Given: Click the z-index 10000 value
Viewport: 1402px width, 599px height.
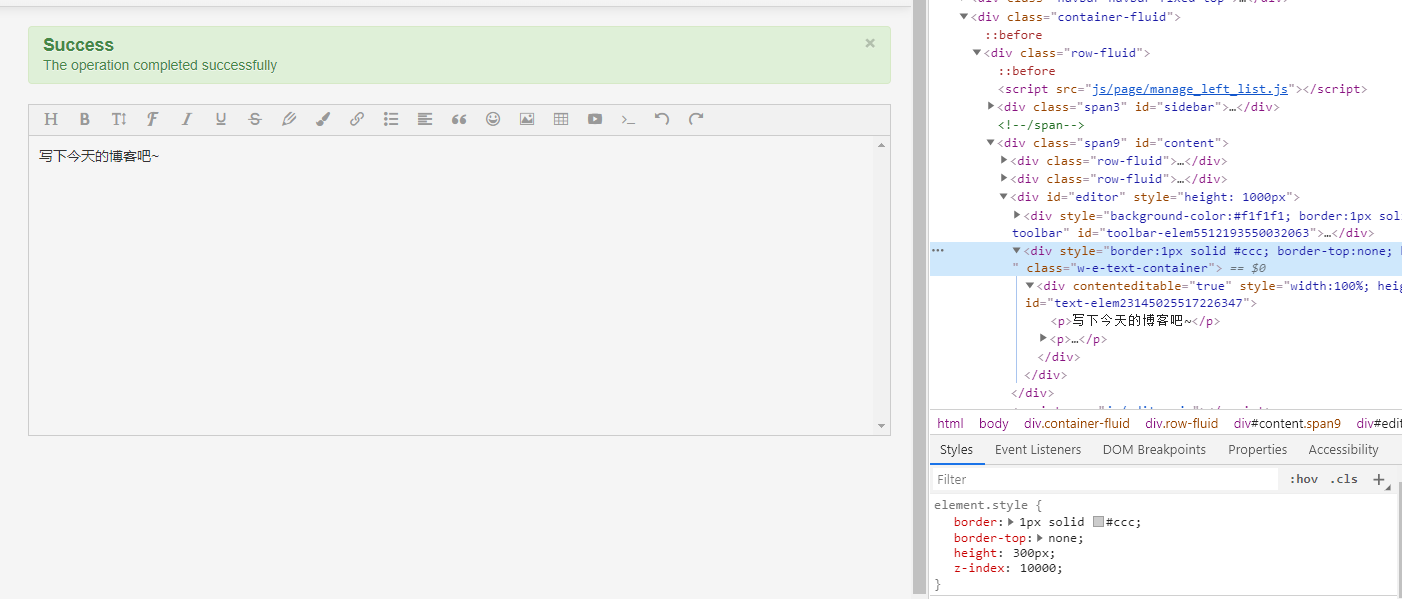Looking at the screenshot, I should 1039,568.
